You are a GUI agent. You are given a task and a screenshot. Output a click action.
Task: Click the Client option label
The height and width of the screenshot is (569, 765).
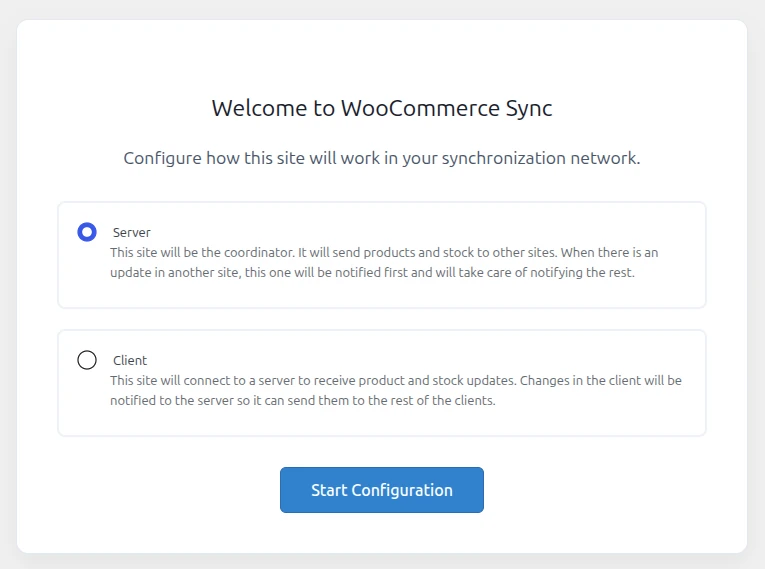tap(130, 360)
